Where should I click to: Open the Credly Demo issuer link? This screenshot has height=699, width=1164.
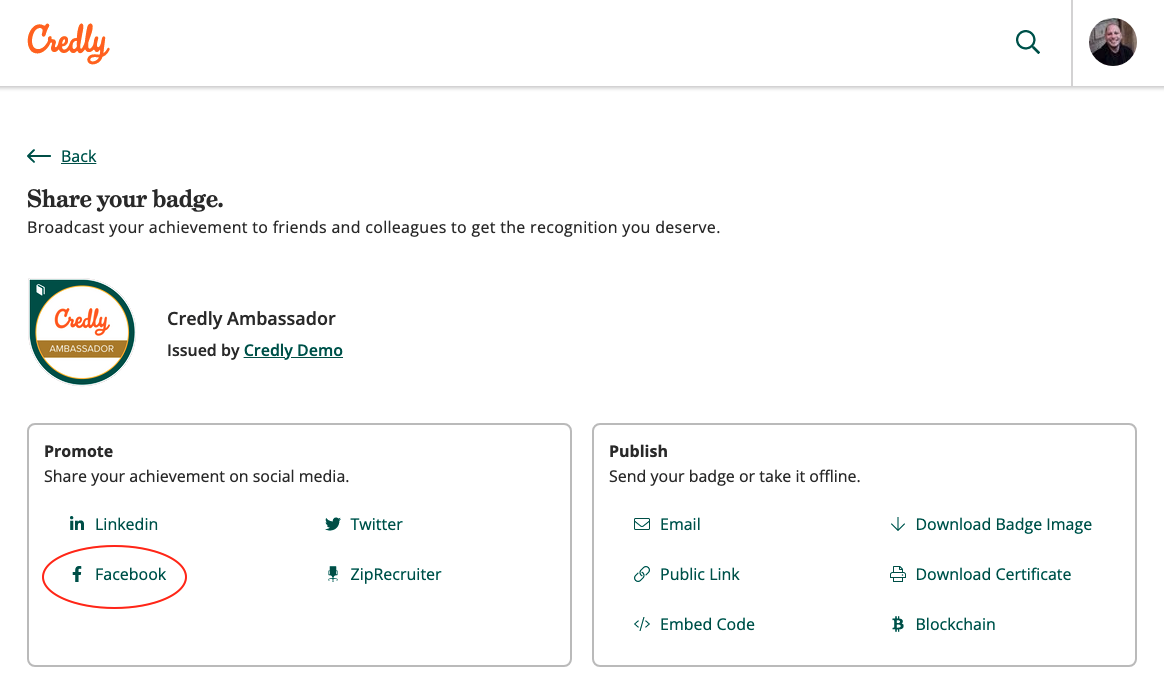pos(293,350)
